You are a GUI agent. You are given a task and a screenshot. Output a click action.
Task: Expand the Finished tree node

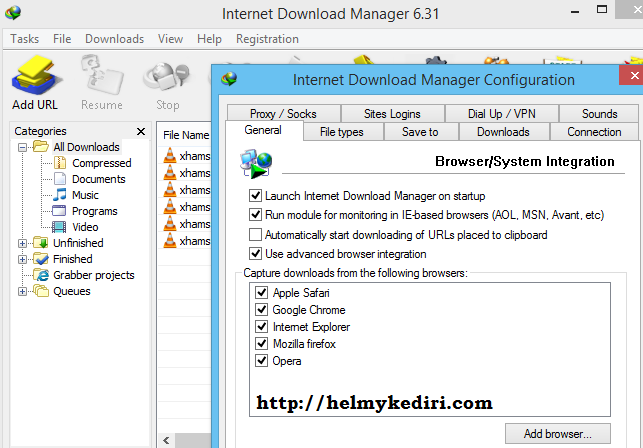pyautogui.click(x=23, y=259)
